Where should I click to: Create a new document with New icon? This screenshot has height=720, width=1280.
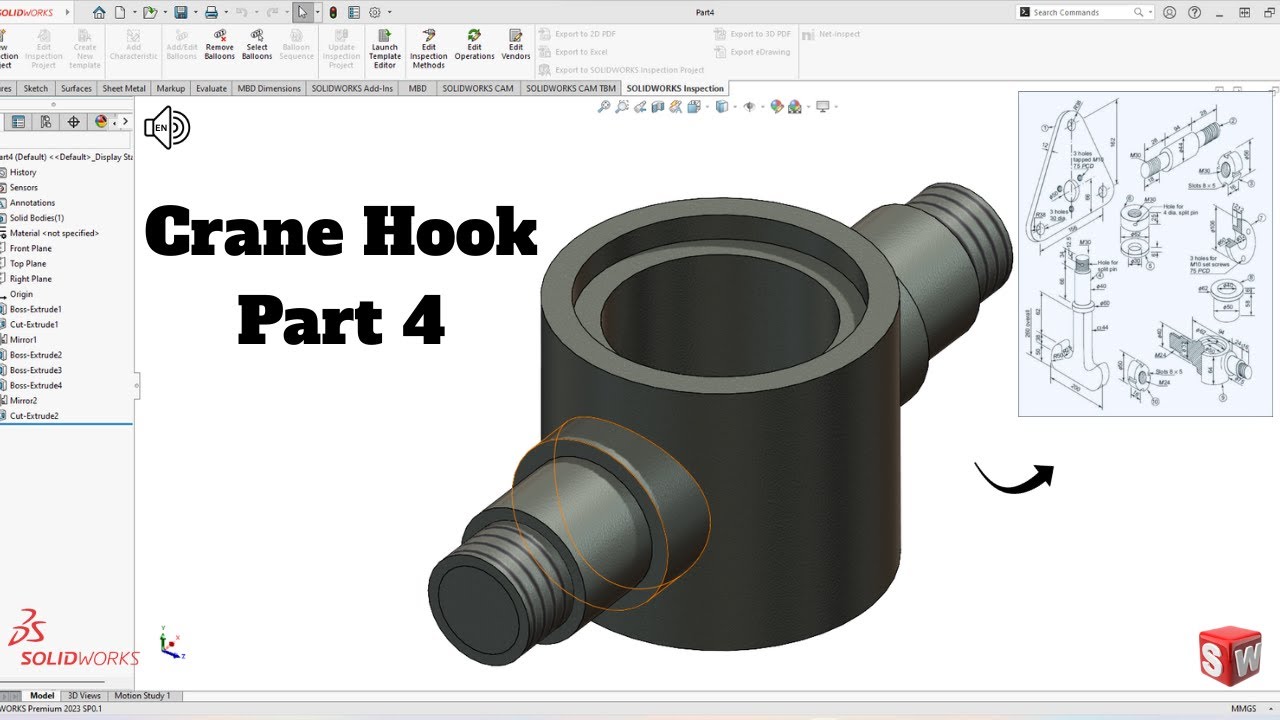[120, 12]
